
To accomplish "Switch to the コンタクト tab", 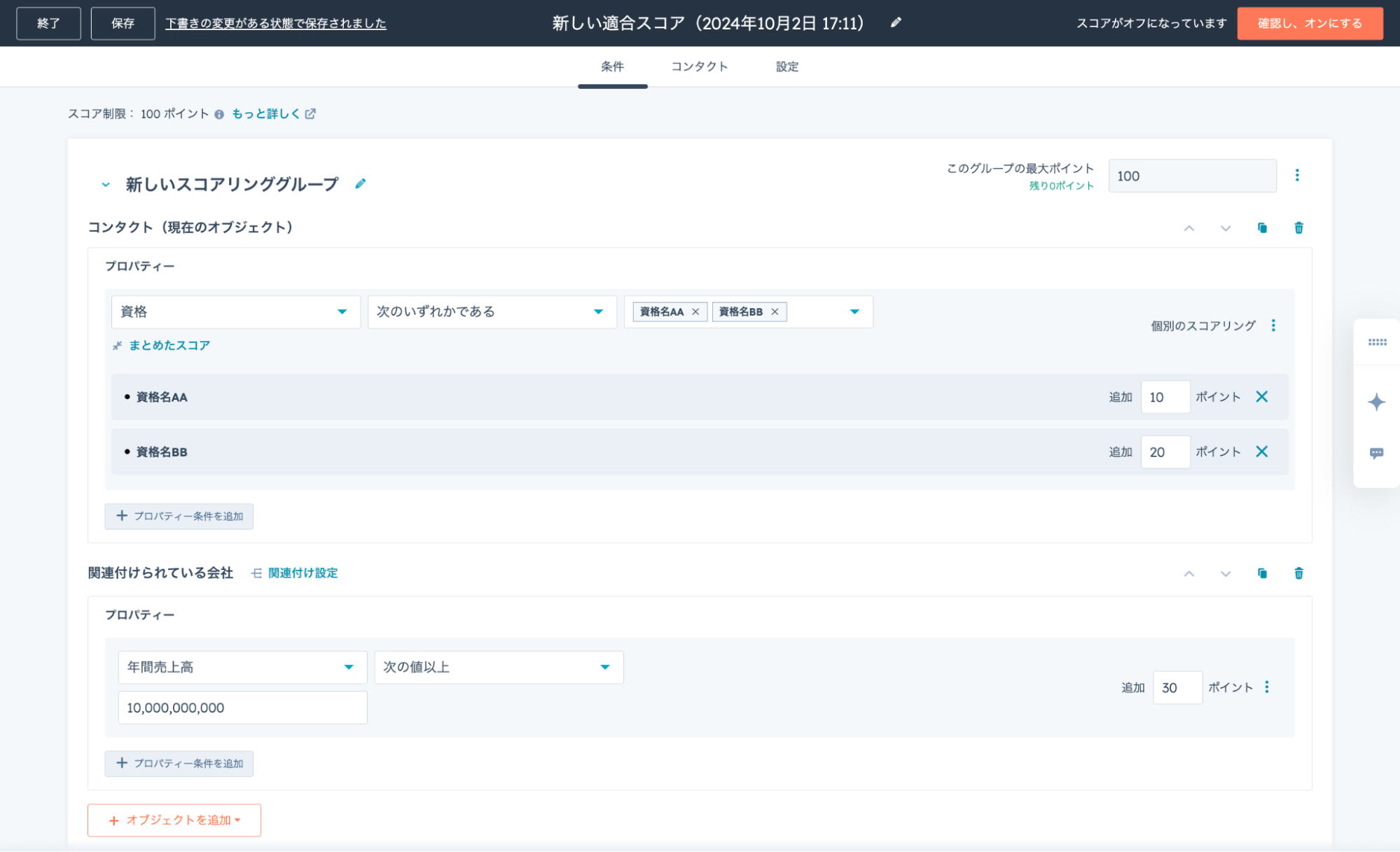I will point(700,67).
